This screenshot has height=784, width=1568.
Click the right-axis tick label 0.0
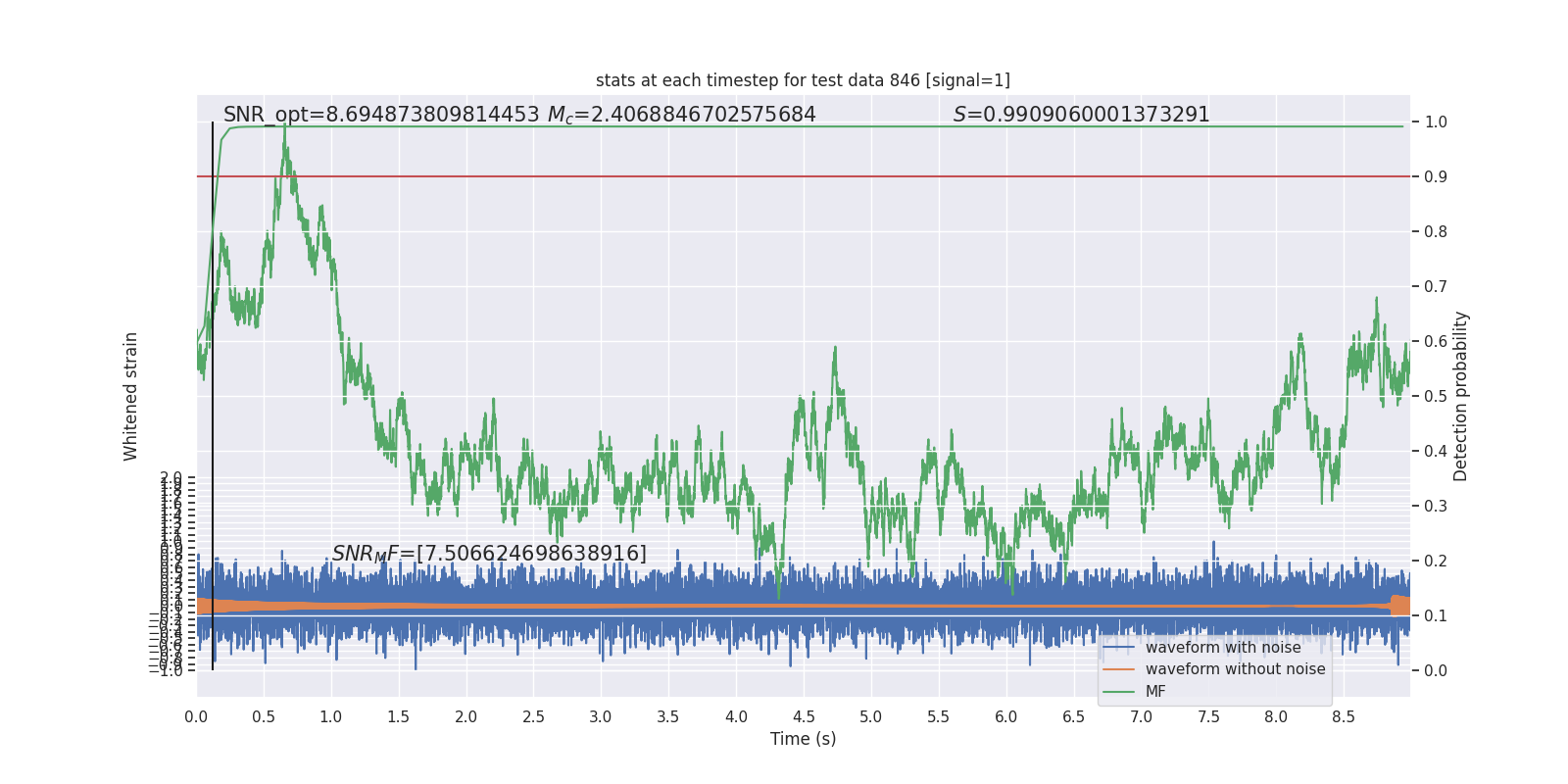coord(1436,671)
